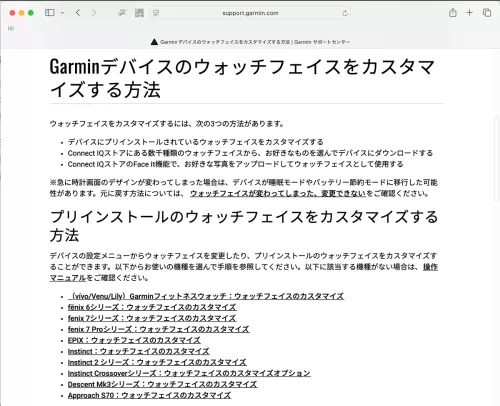Go forward to the next page
Screen dimensions: 500x406
(94, 13)
